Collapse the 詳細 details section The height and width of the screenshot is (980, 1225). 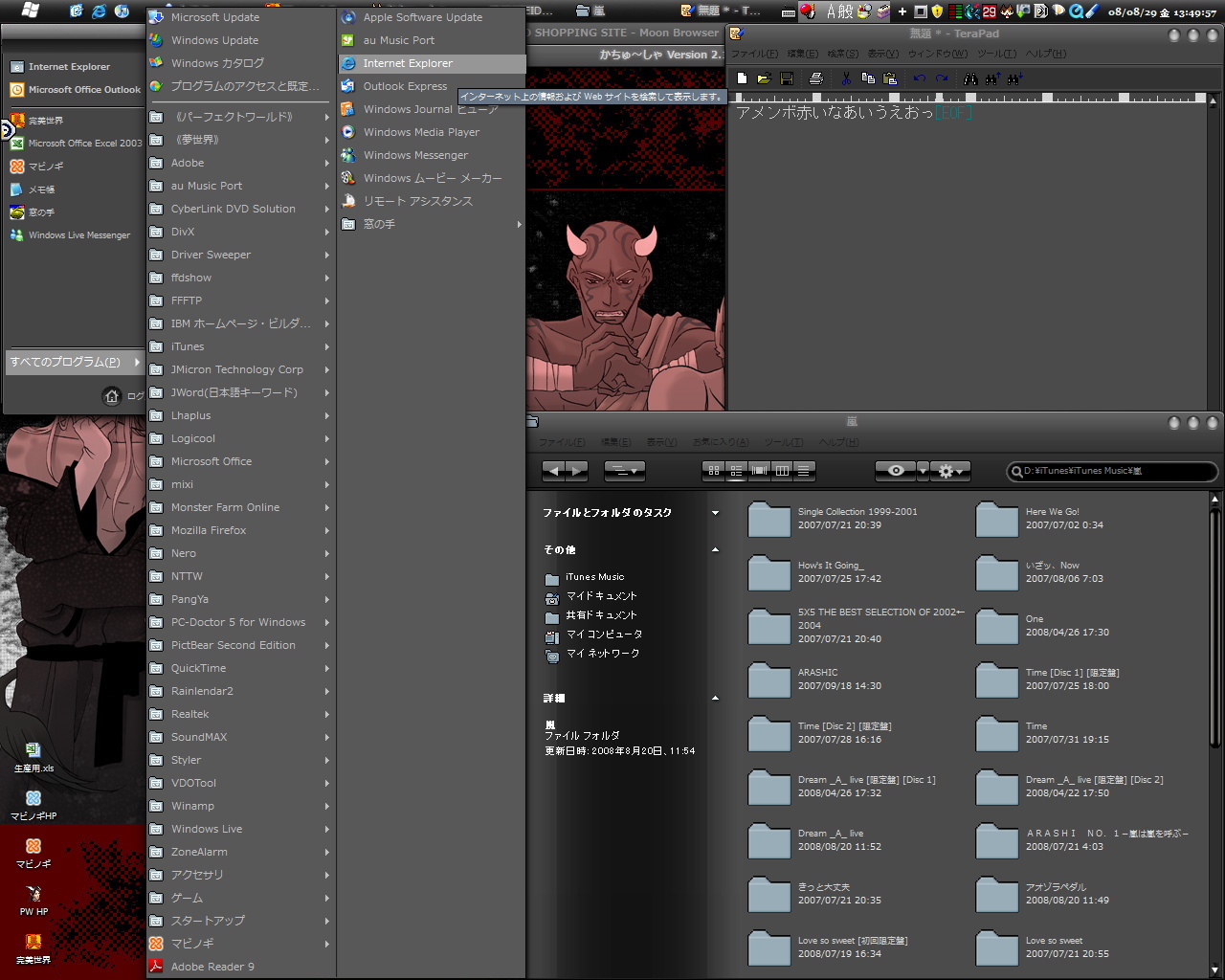pyautogui.click(x=715, y=699)
